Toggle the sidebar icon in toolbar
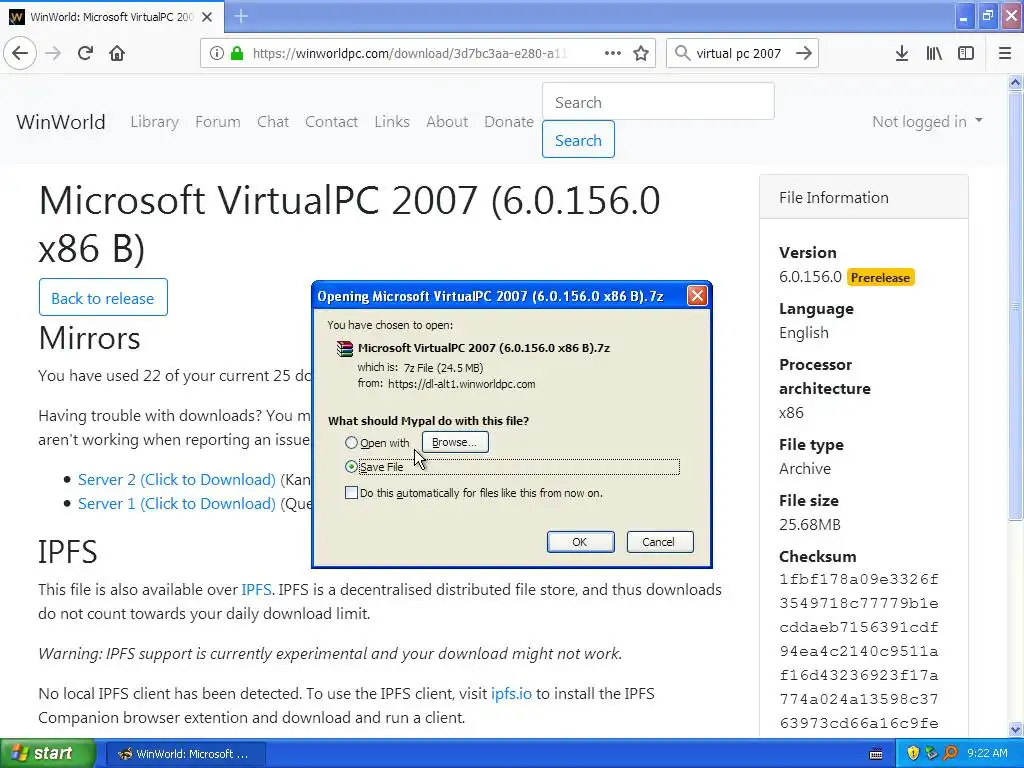The width and height of the screenshot is (1024, 768). (966, 53)
